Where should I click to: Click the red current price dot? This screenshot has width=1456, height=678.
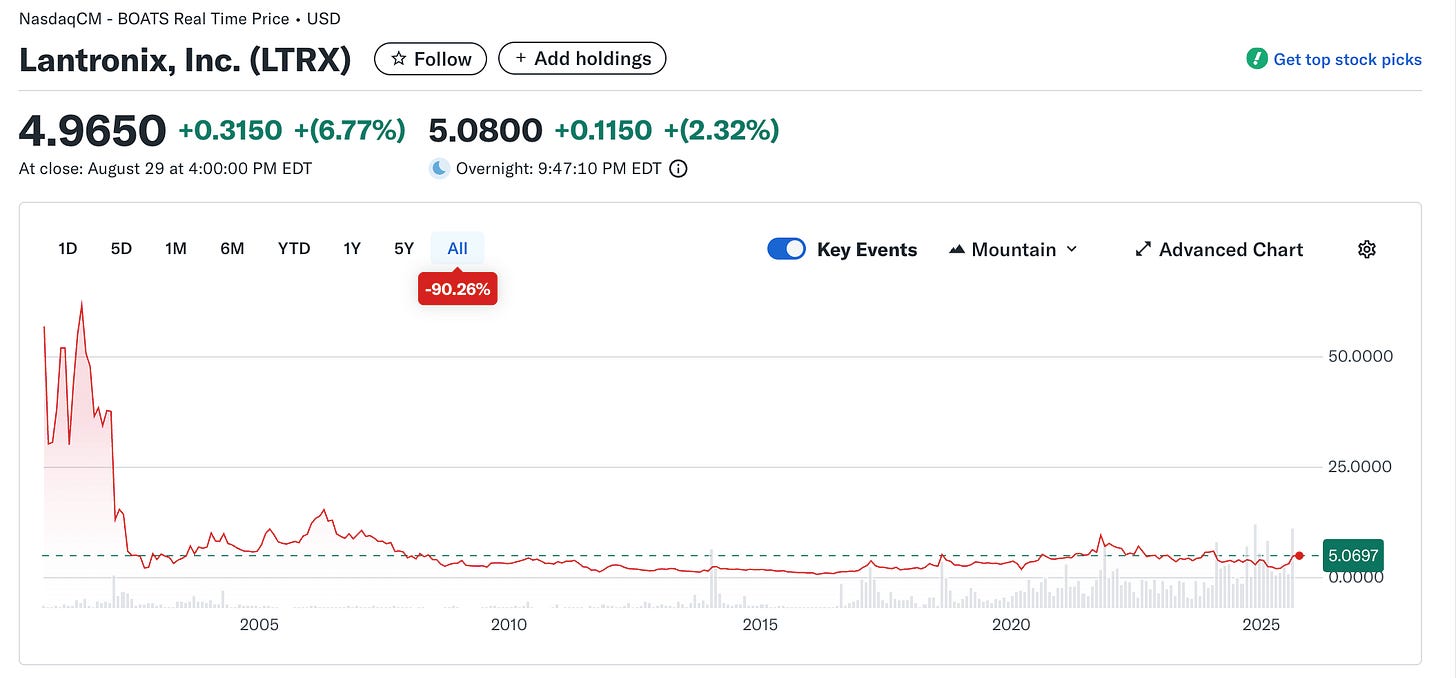coord(1299,555)
